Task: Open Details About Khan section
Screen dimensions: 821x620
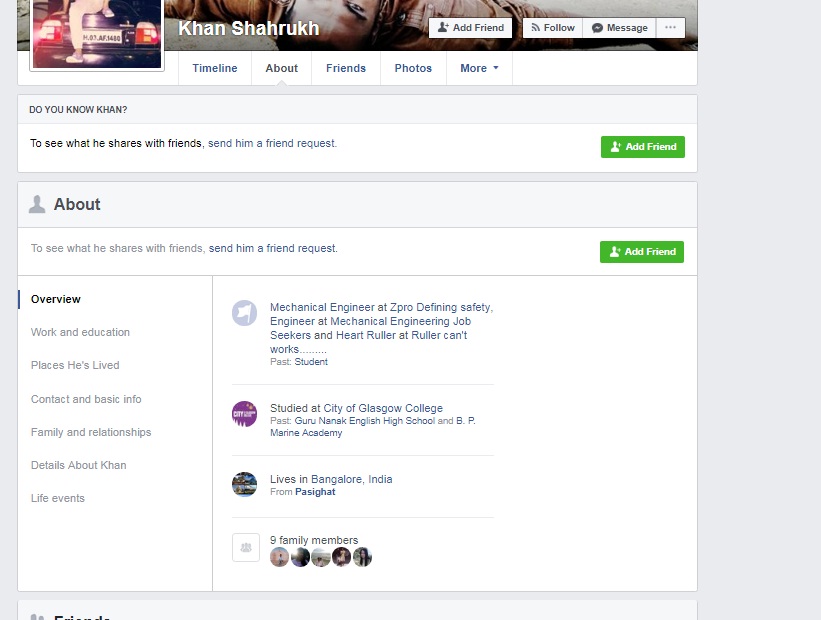Action: point(79,465)
